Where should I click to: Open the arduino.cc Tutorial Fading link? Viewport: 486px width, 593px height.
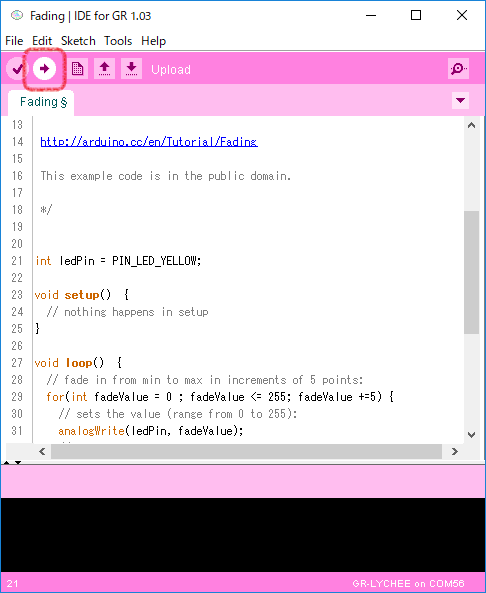click(x=149, y=142)
